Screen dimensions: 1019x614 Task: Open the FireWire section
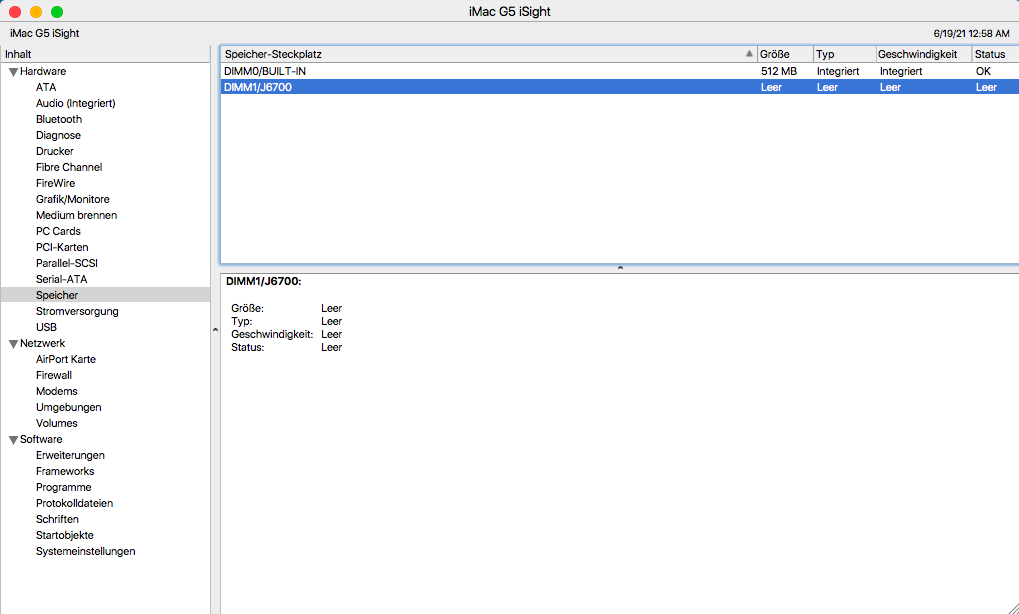(x=55, y=183)
